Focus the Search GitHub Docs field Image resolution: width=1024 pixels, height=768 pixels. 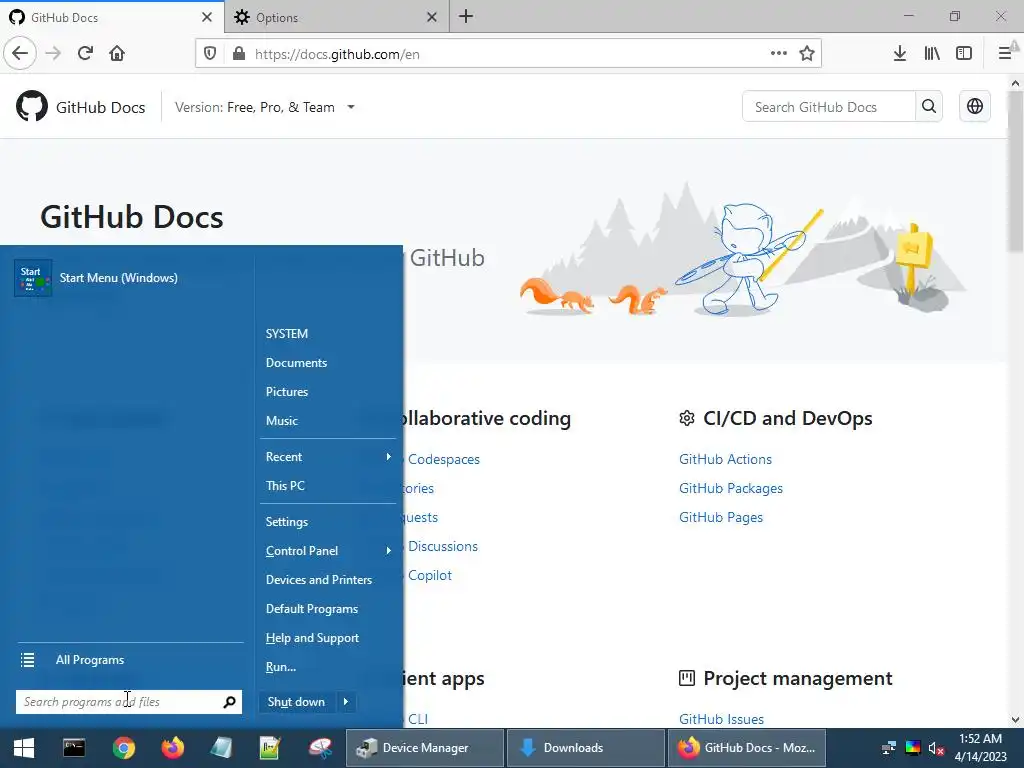coord(829,106)
